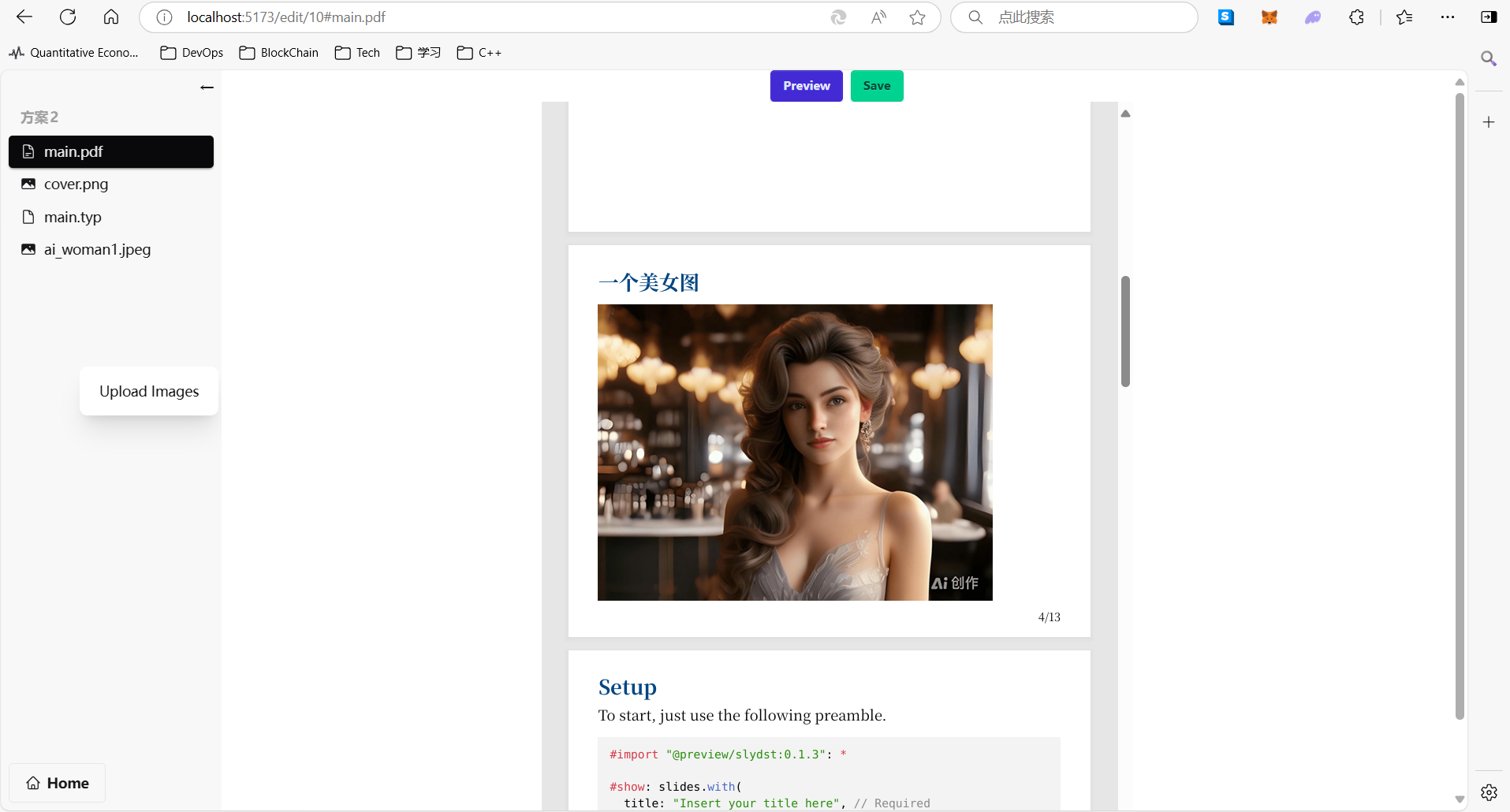The height and width of the screenshot is (812, 1510).
Task: Click the Preview button
Action: (x=806, y=86)
